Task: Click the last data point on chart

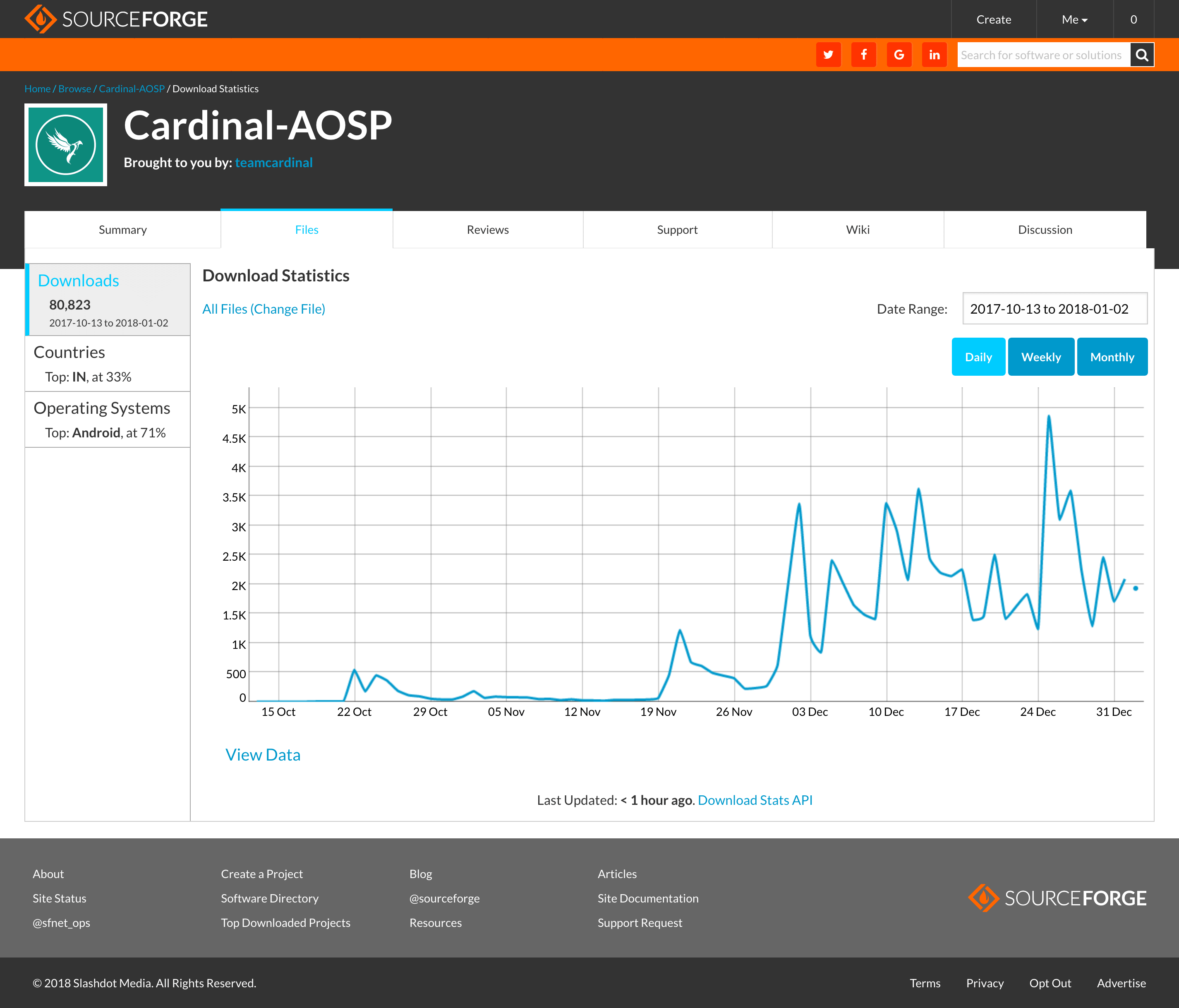Action: (1135, 588)
